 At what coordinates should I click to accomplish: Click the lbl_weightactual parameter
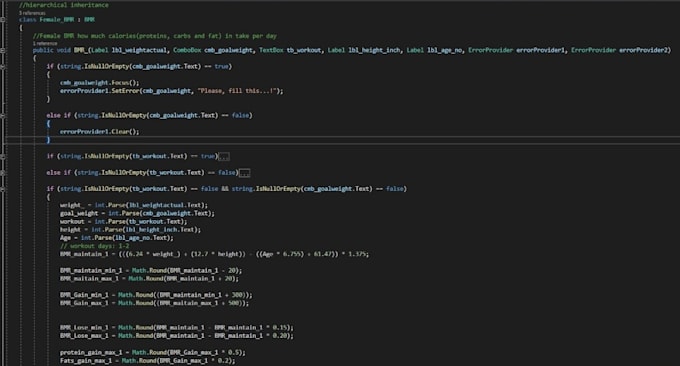click(x=139, y=50)
